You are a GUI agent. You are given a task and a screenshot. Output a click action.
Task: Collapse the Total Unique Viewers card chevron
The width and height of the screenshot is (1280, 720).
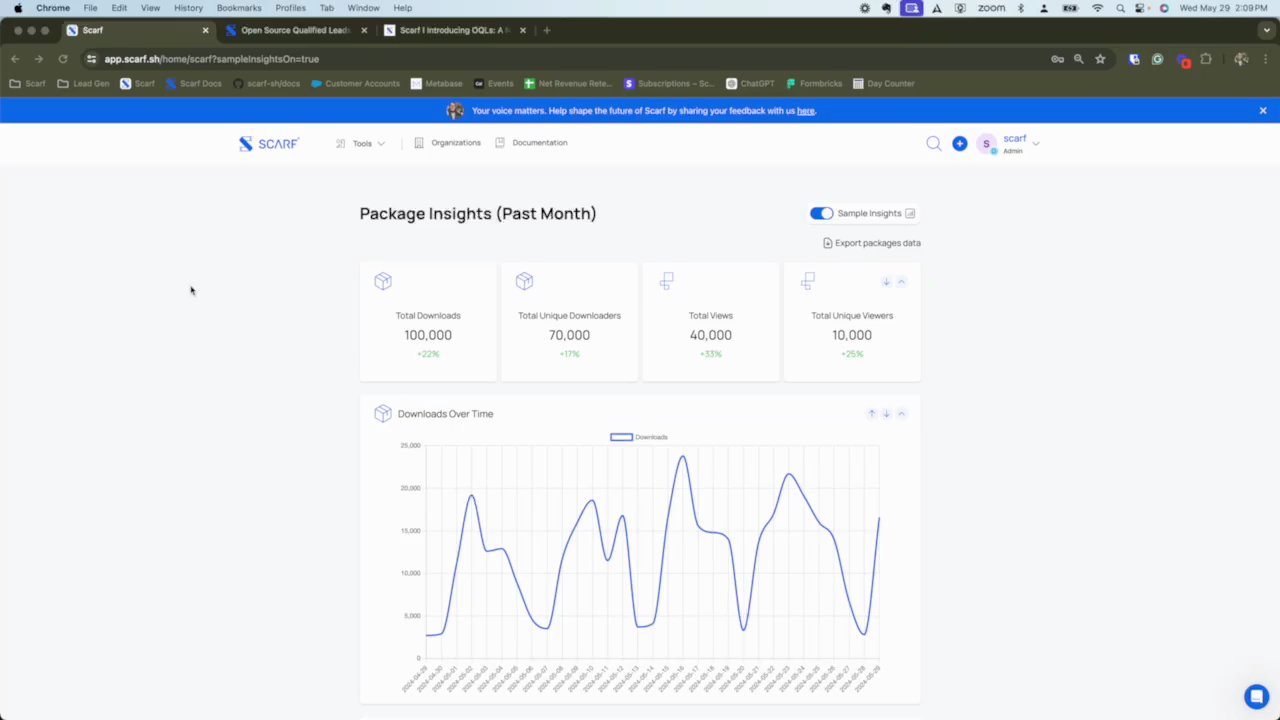coord(901,282)
